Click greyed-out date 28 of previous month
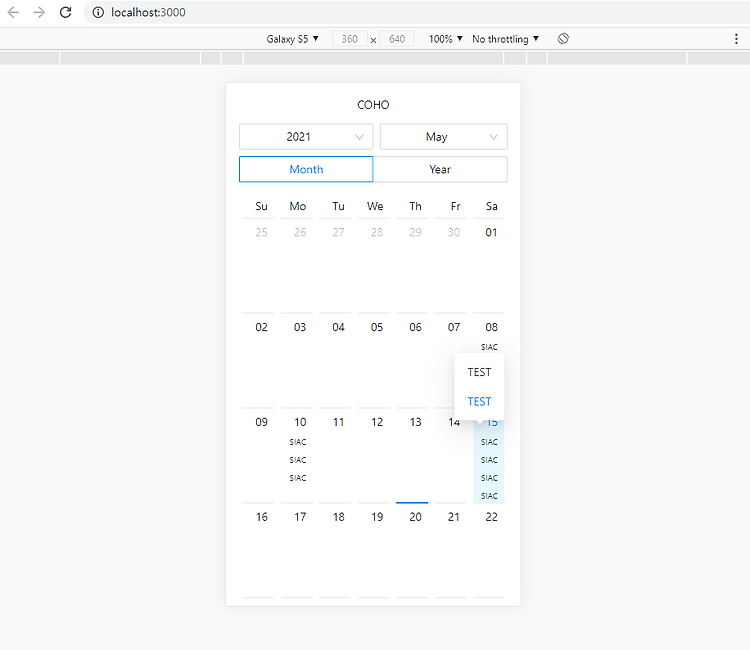 [x=377, y=232]
